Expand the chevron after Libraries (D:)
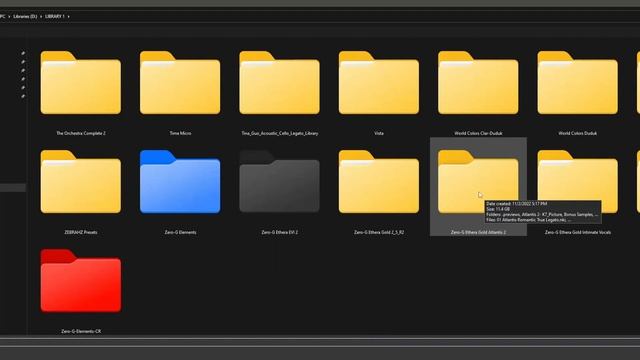This screenshot has width=640, height=360. (x=41, y=16)
